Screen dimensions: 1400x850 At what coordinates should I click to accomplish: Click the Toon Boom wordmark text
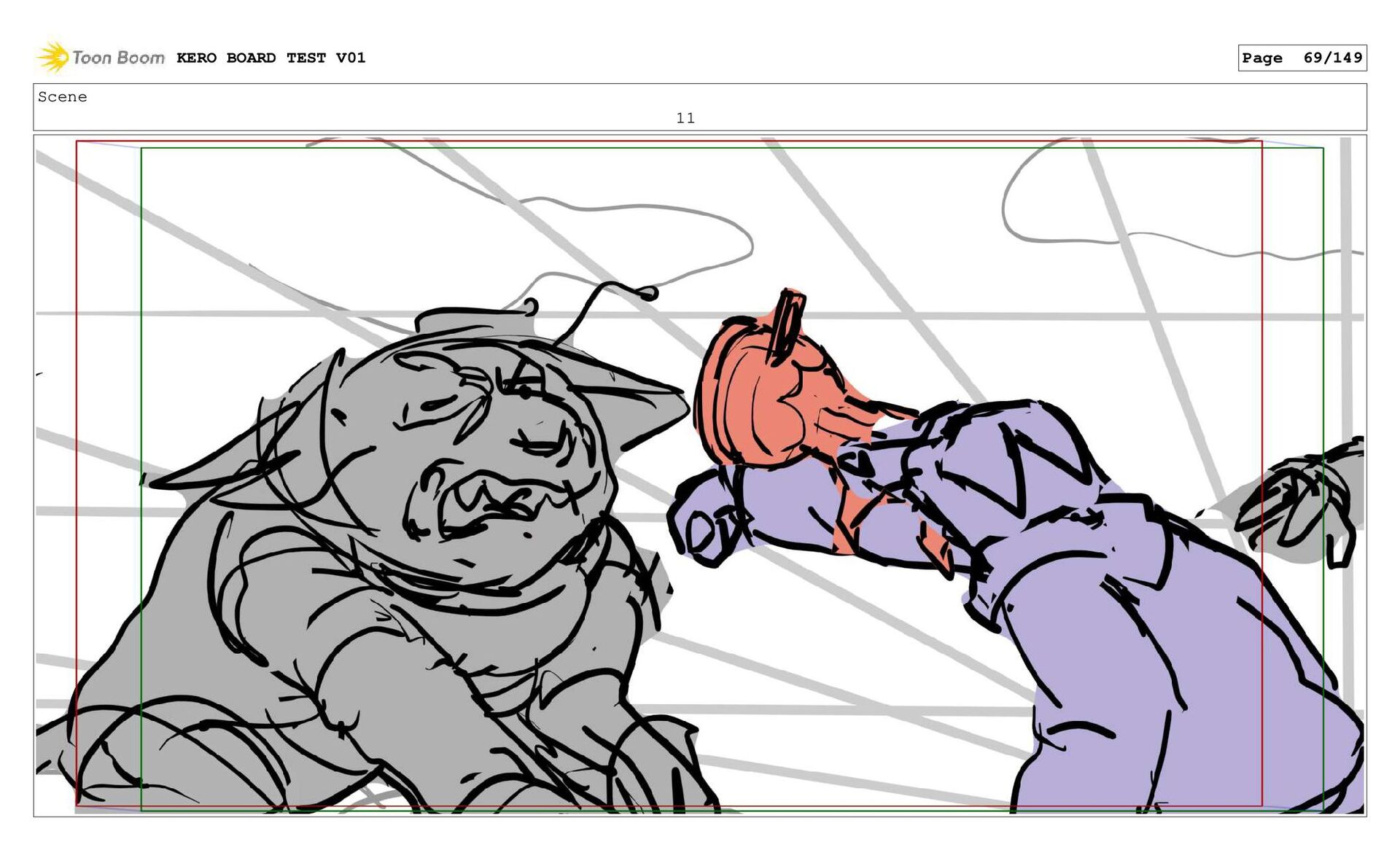[x=118, y=58]
